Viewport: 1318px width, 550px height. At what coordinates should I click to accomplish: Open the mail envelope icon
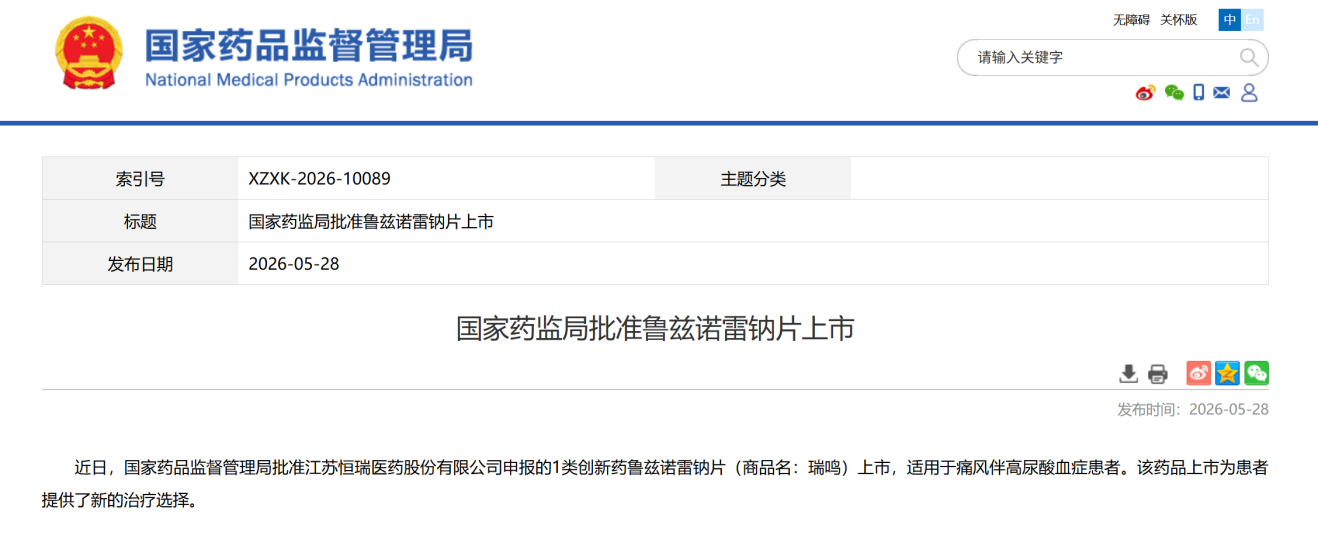[1222, 93]
